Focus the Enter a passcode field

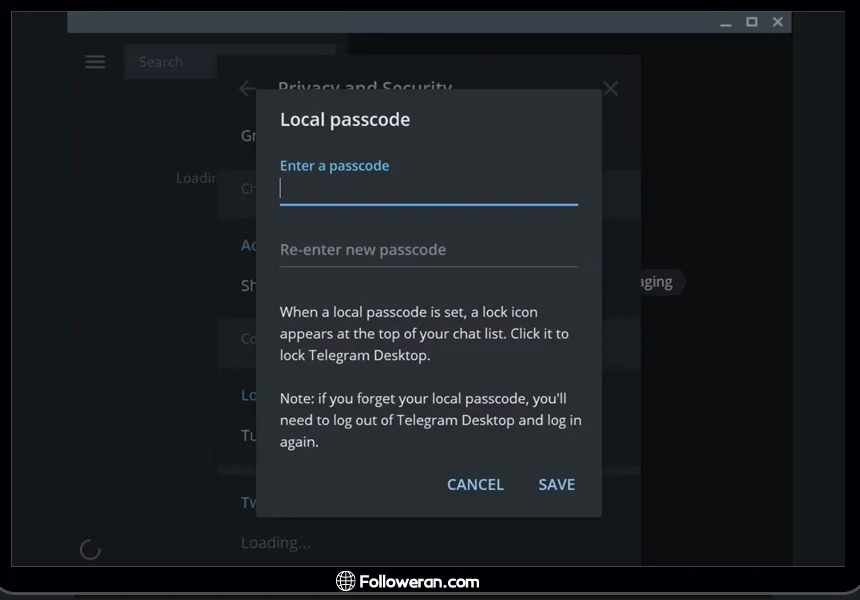click(x=428, y=189)
